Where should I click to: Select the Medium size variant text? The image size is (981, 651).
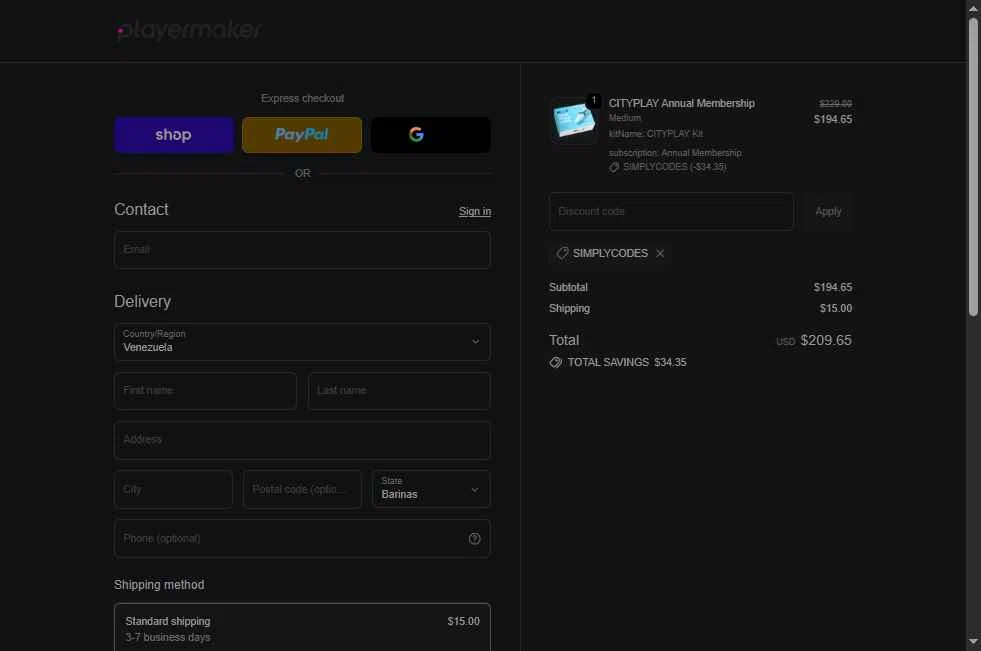624,118
